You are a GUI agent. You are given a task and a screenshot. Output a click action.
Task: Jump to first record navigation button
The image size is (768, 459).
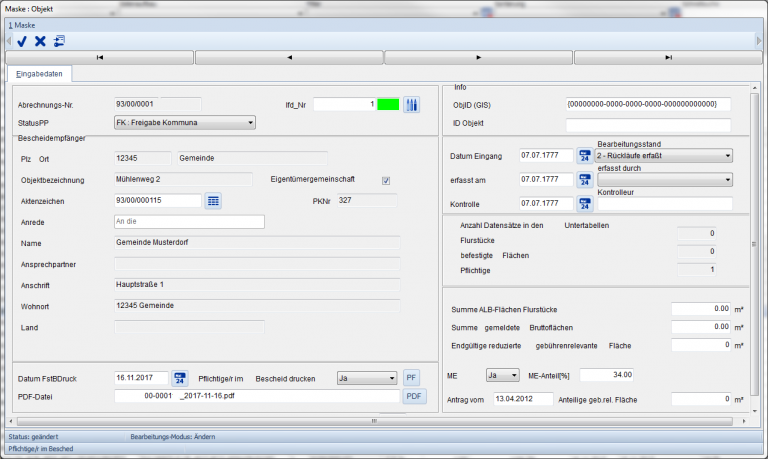(x=99, y=57)
